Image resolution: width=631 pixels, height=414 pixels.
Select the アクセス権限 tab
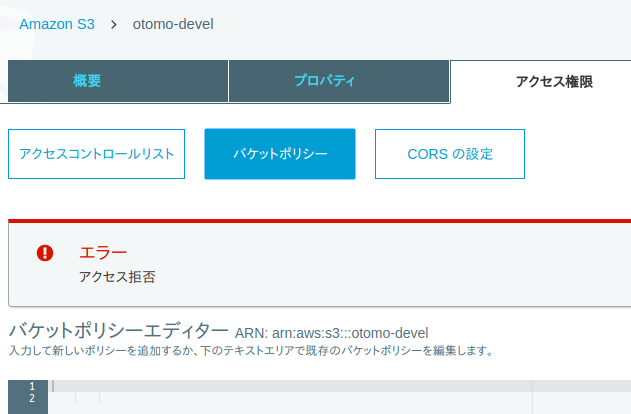coord(541,82)
